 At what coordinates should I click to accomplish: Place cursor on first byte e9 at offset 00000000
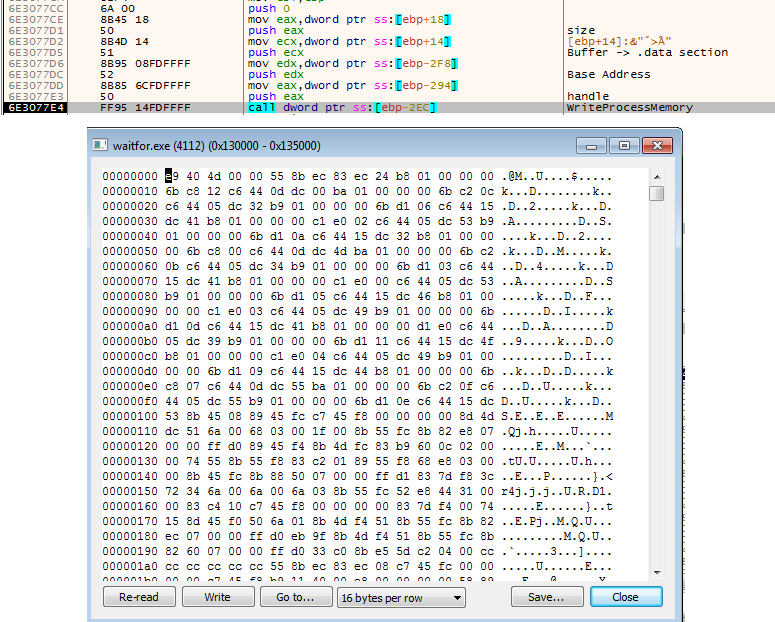tap(169, 176)
